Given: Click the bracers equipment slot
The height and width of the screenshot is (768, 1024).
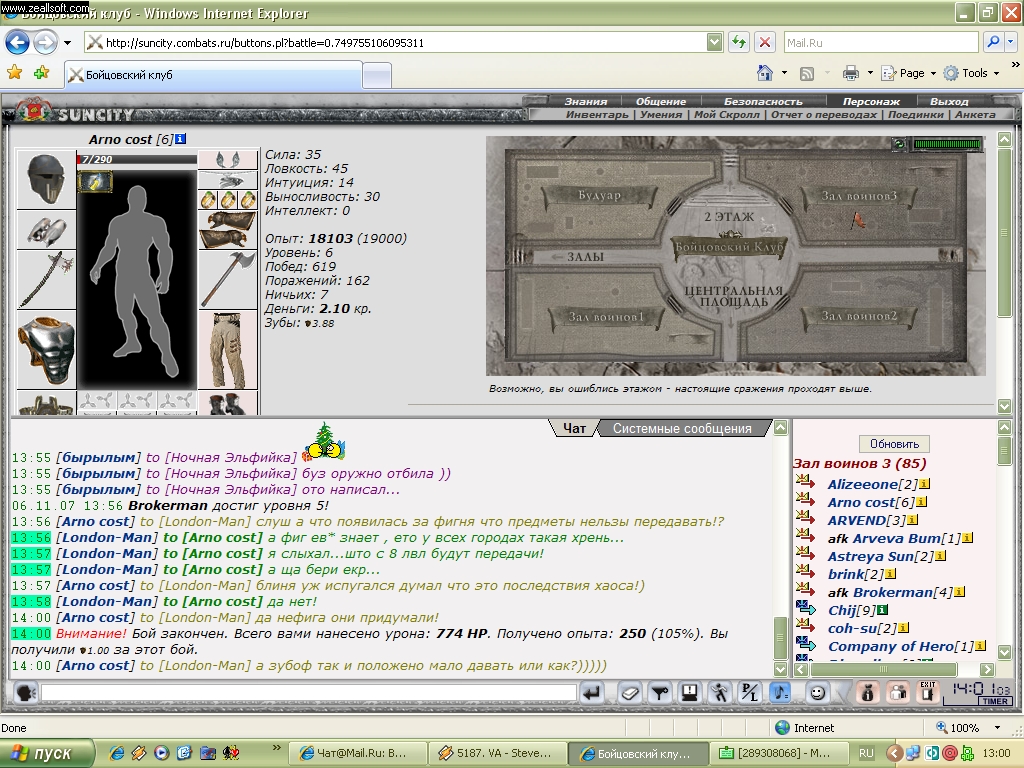Looking at the screenshot, I should coord(227,230).
